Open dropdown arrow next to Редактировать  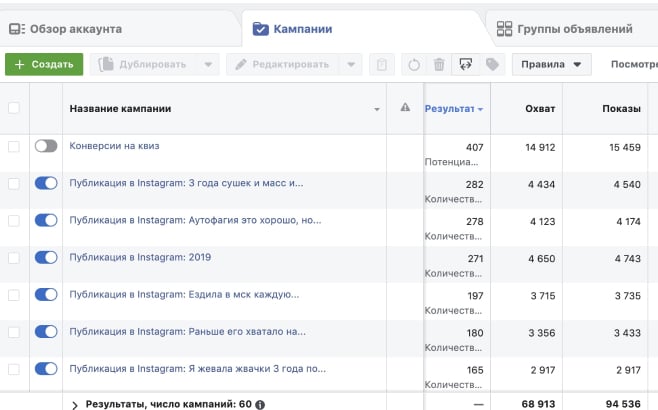click(349, 65)
